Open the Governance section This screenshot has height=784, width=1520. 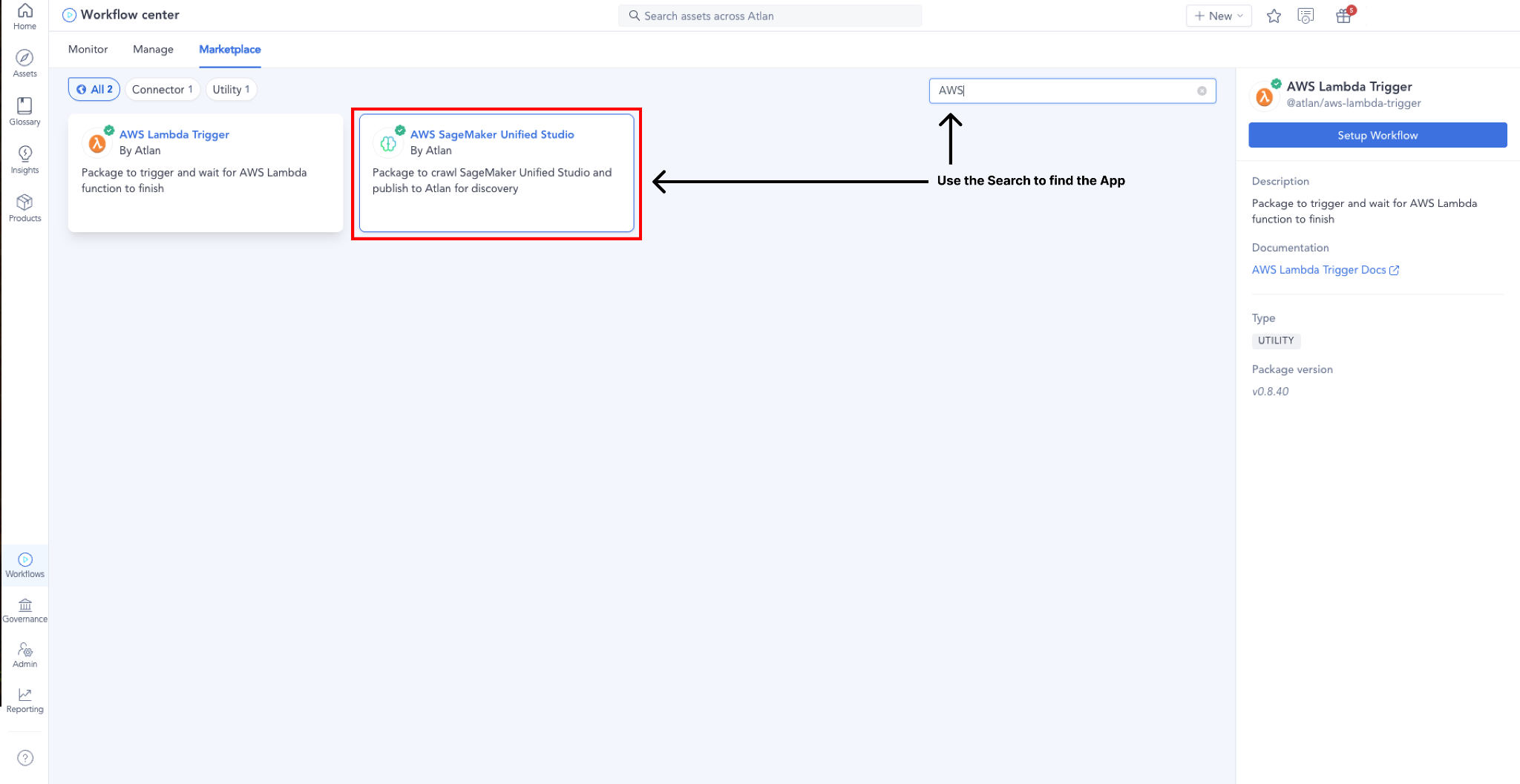(24, 610)
